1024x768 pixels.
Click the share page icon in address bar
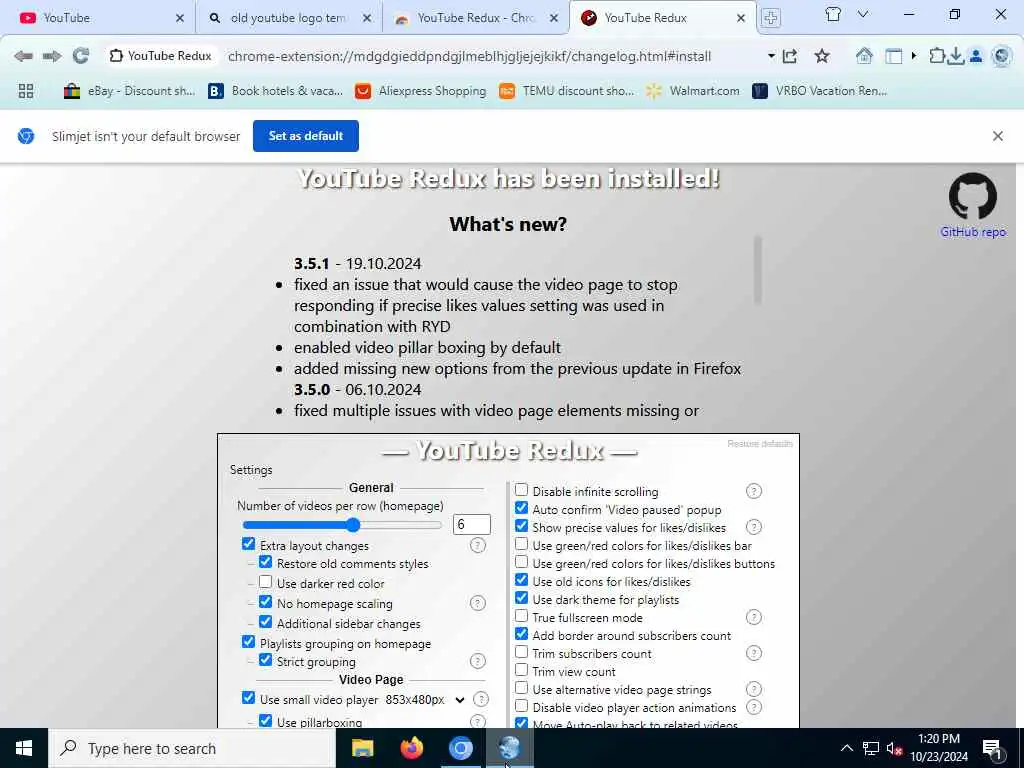(790, 56)
